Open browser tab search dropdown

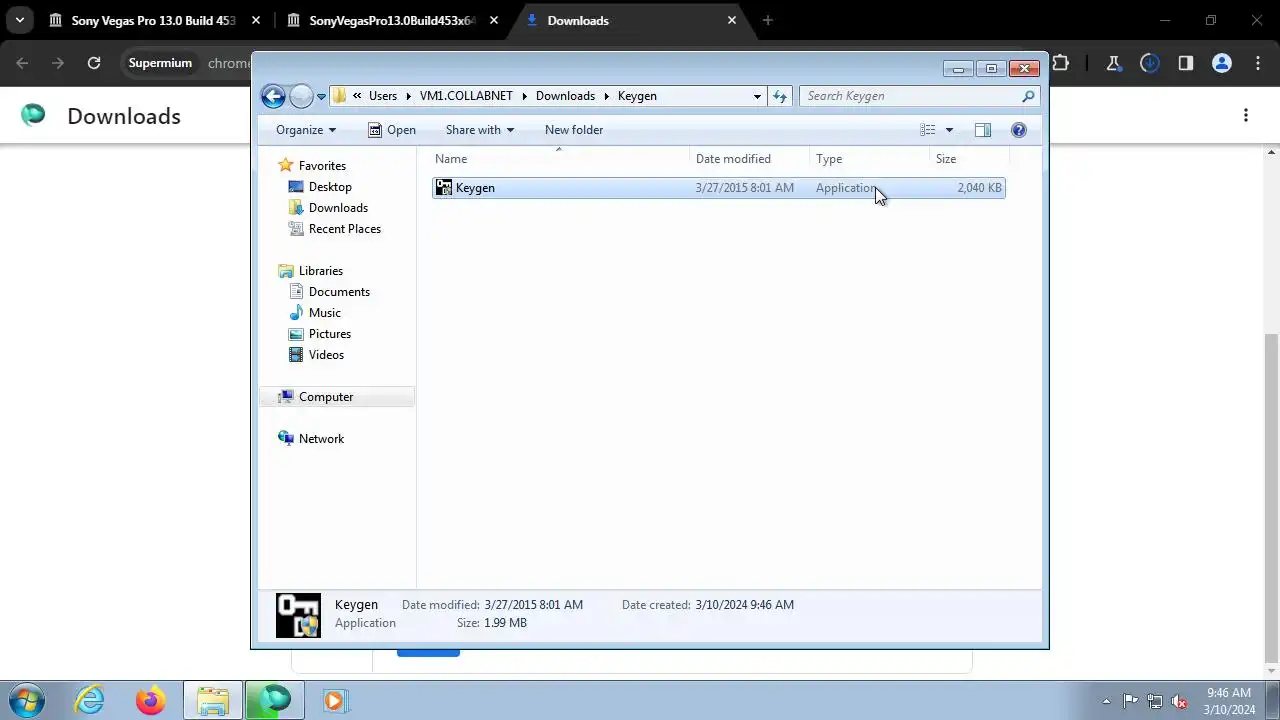point(19,20)
